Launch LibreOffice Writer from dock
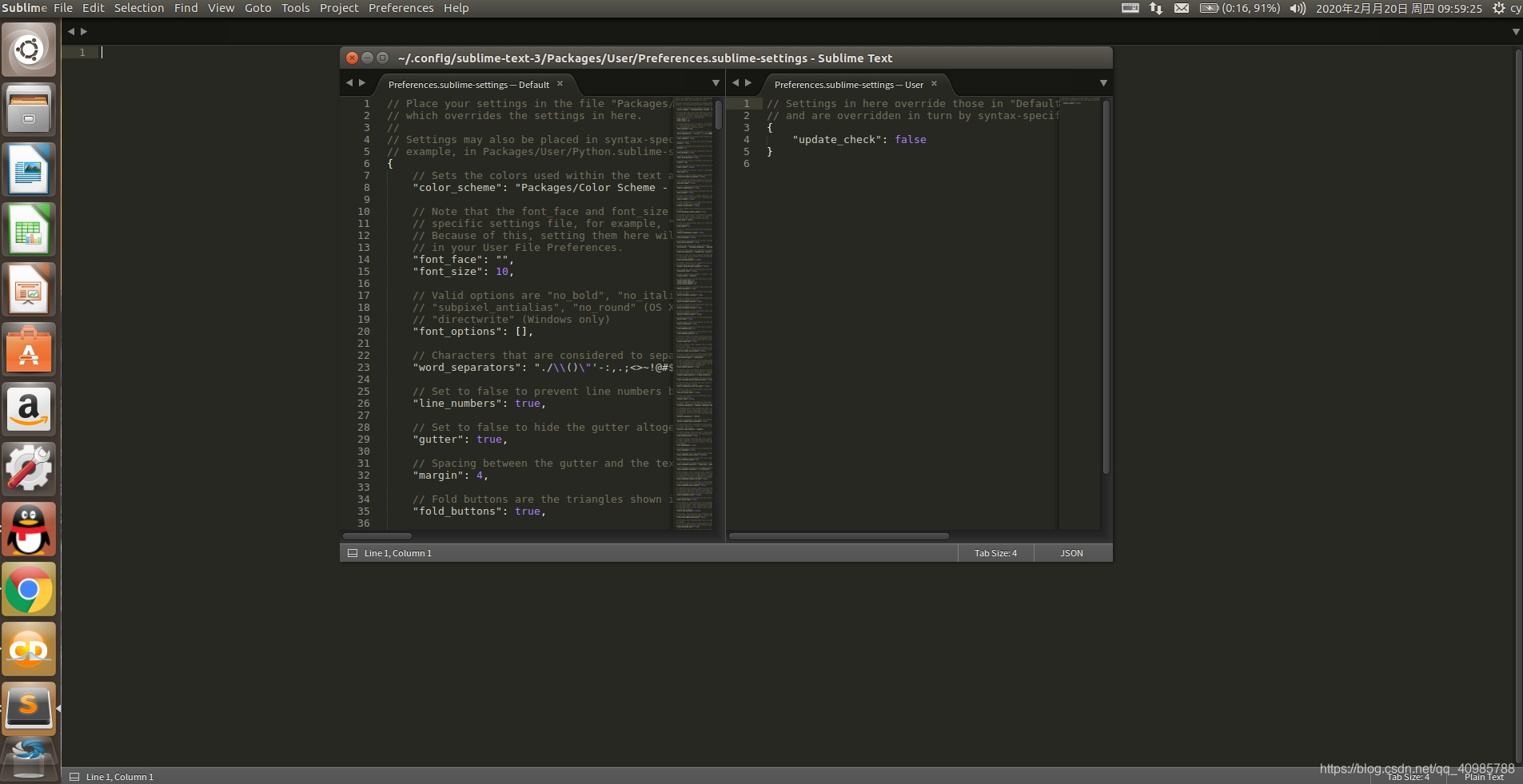 [29, 169]
